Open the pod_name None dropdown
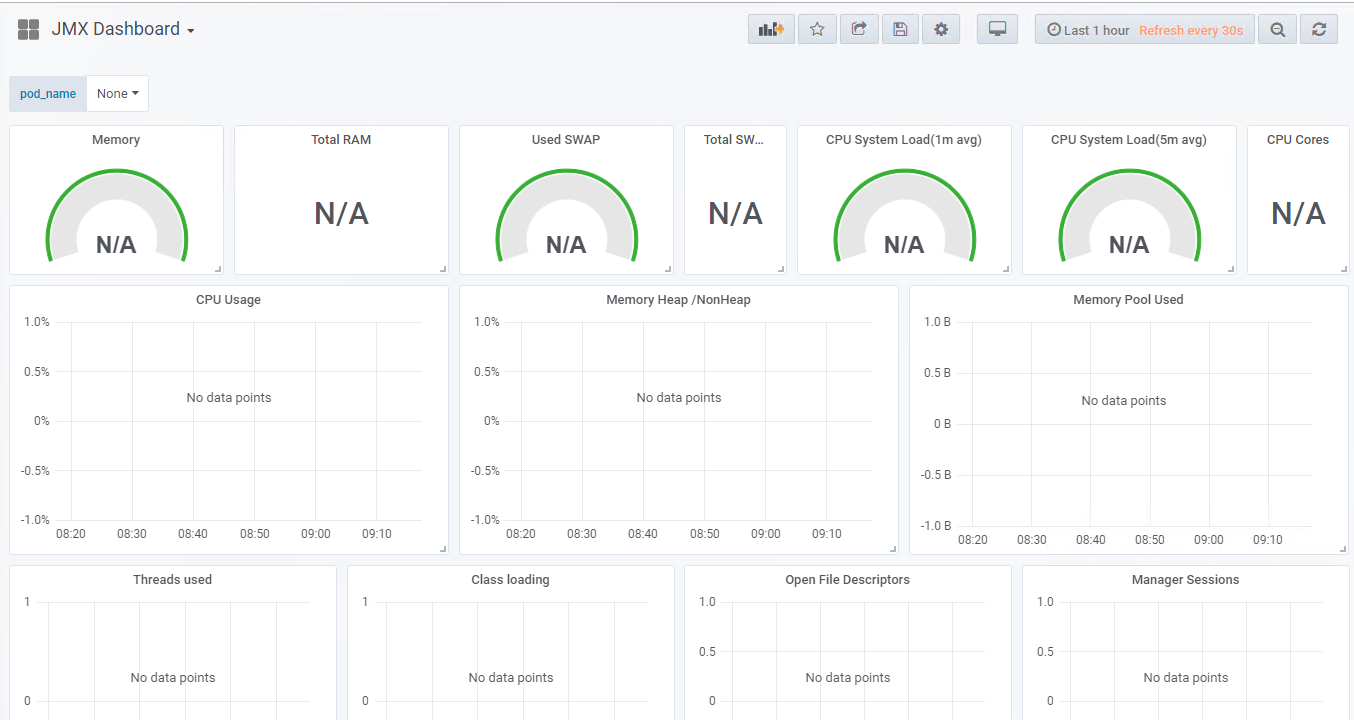 pyautogui.click(x=118, y=93)
